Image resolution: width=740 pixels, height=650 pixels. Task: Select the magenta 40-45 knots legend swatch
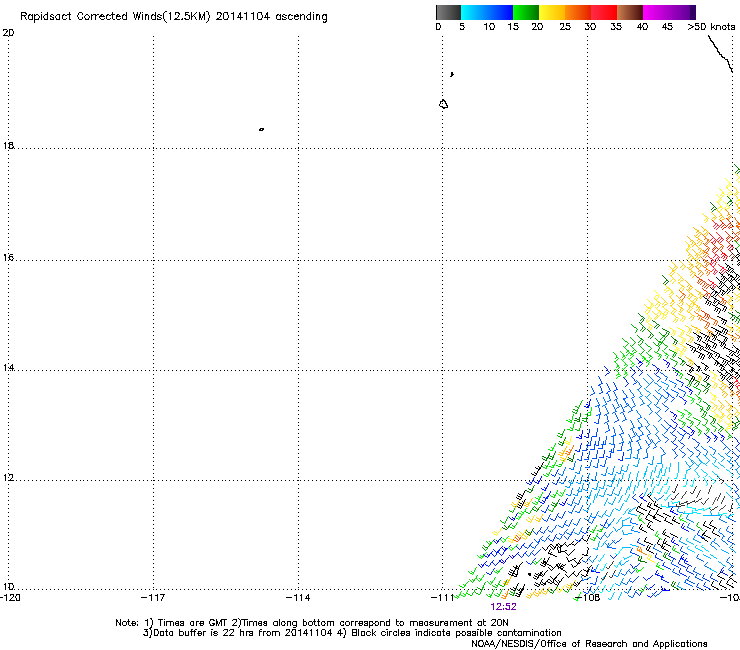[656, 12]
